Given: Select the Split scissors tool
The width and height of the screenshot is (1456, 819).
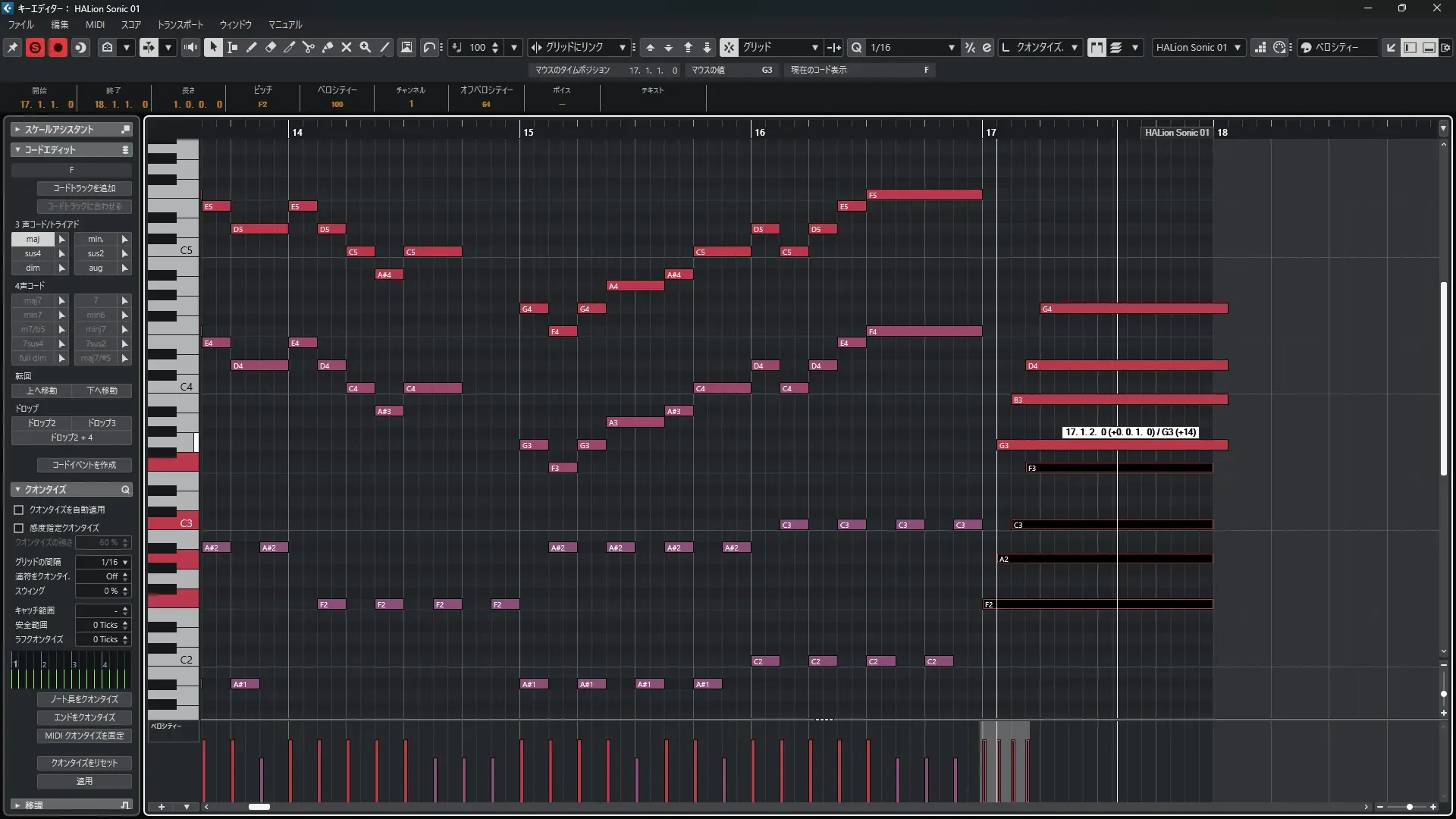Looking at the screenshot, I should [x=308, y=47].
